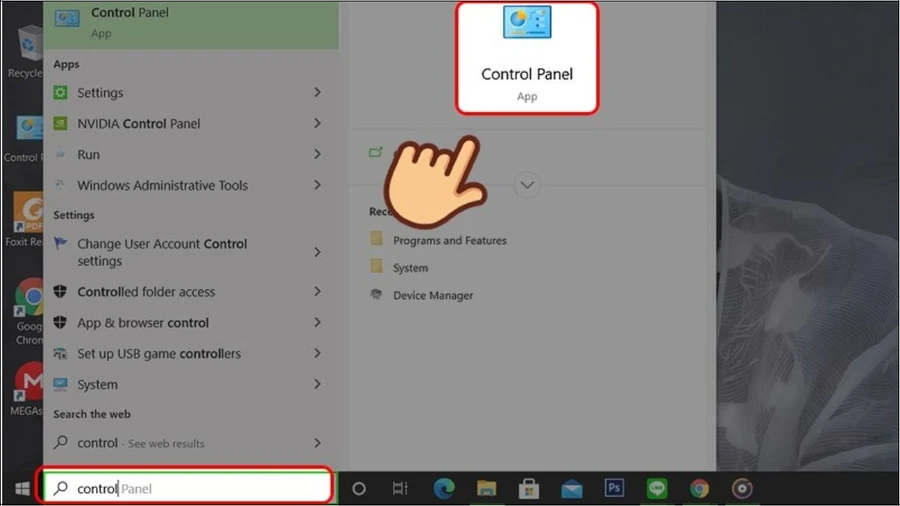Expand the control web results arrow
This screenshot has height=506, width=900.
[317, 443]
